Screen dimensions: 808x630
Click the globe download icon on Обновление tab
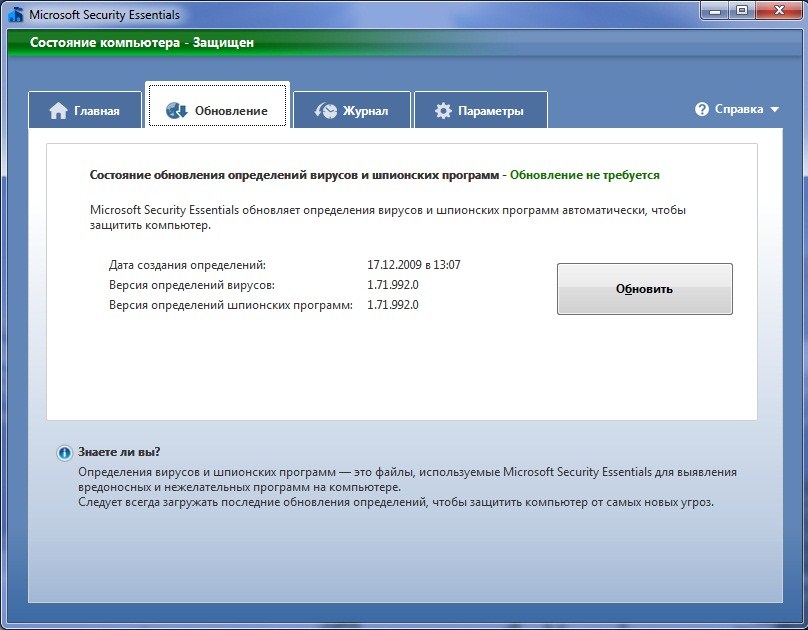(176, 110)
